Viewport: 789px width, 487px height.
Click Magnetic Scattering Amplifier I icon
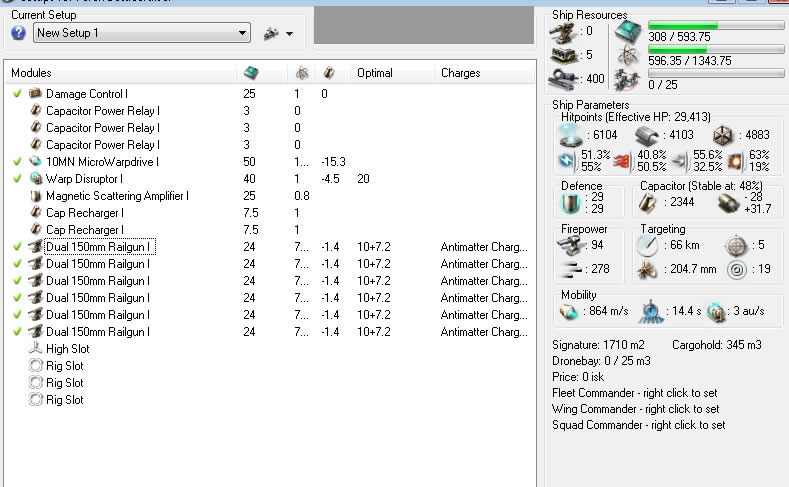click(35, 196)
